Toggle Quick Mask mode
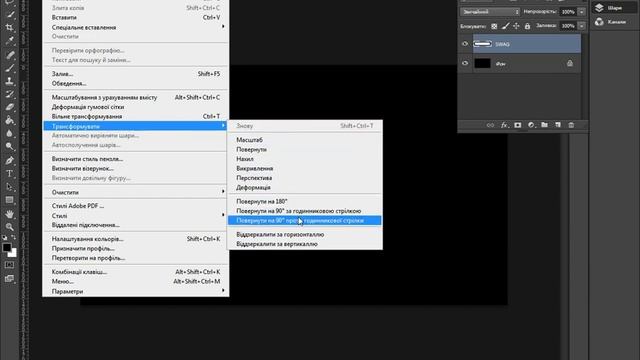The width and height of the screenshot is (640, 360). coord(9,265)
